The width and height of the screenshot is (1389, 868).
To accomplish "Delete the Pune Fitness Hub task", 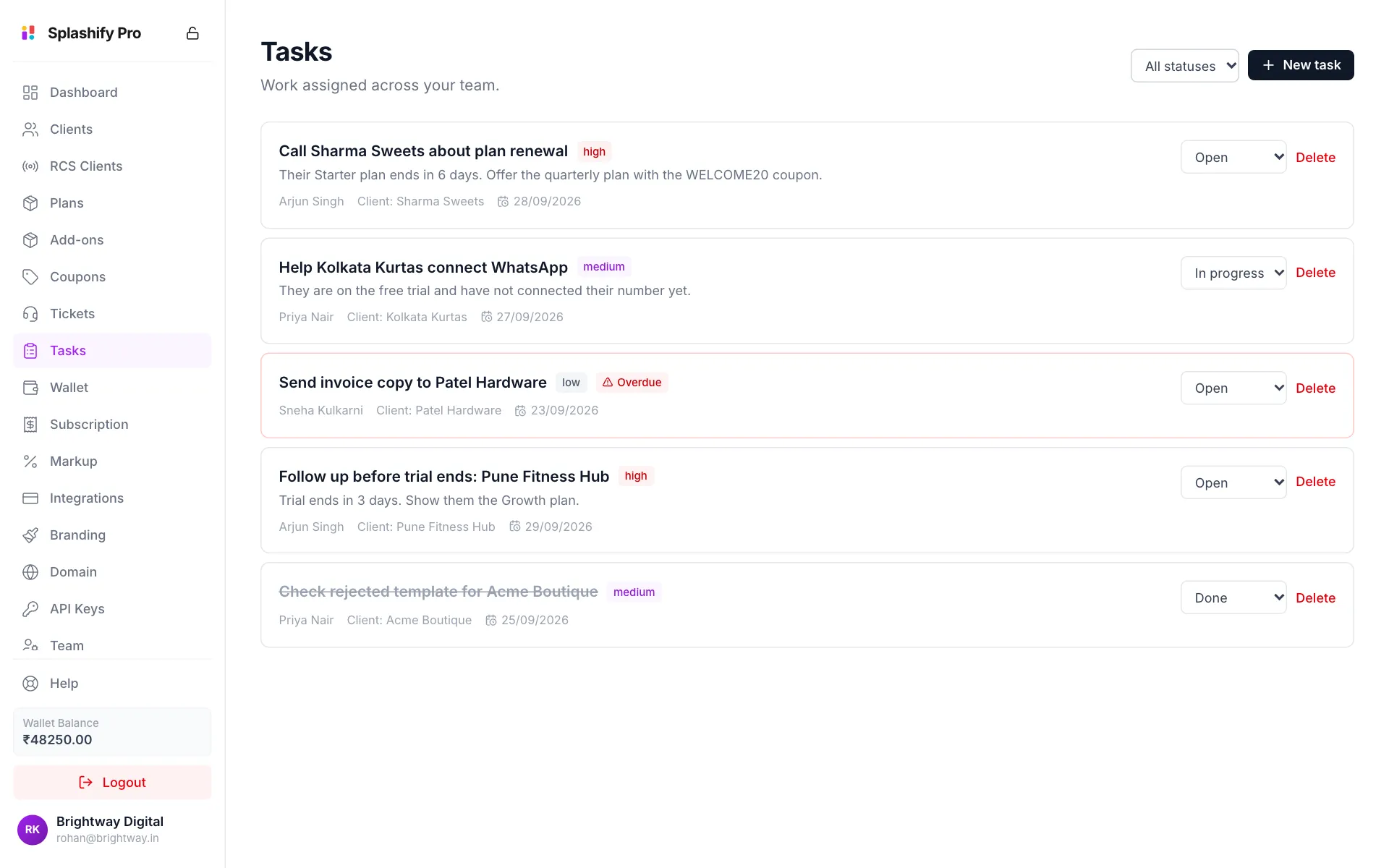I will click(x=1315, y=482).
